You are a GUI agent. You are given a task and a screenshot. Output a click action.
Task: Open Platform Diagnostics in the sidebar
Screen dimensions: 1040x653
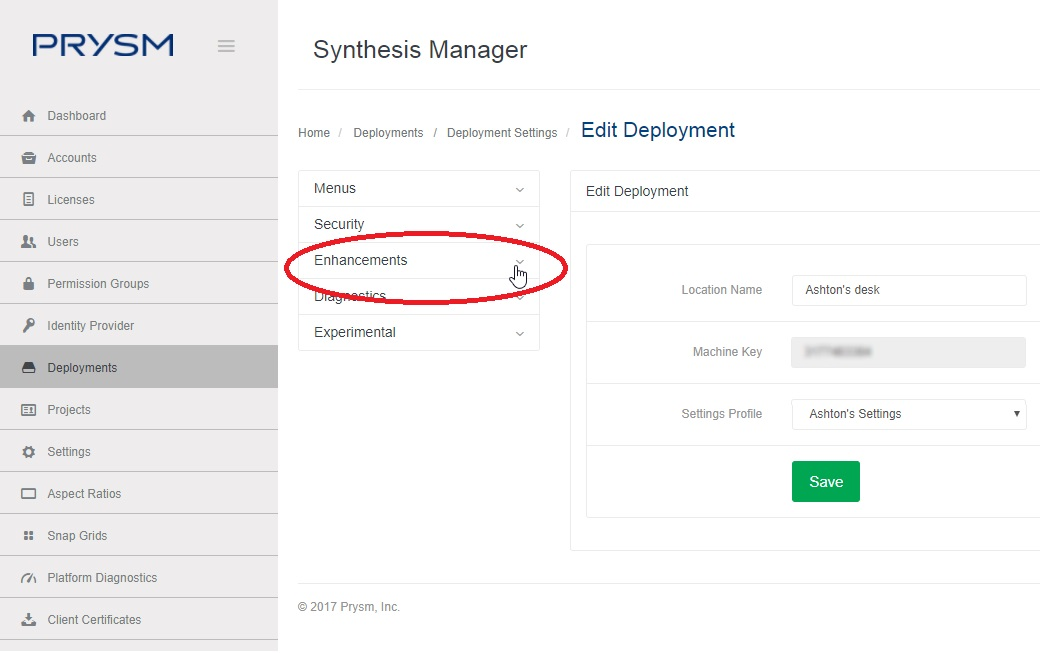[x=139, y=577]
